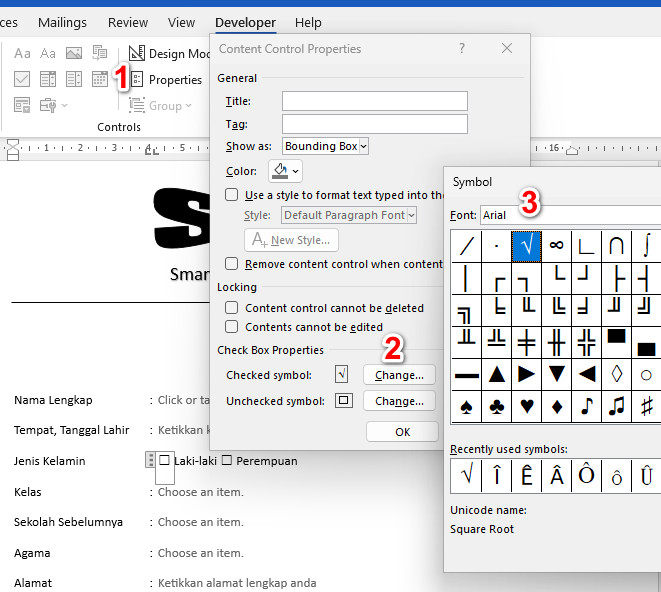
Task: Click into the Title text field
Action: (374, 101)
